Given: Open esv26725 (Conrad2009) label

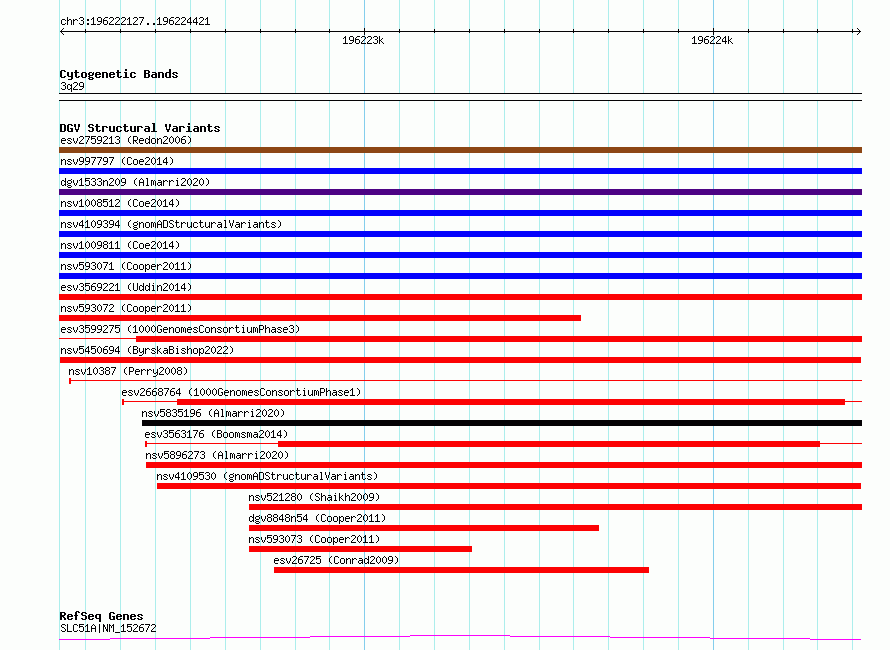Looking at the screenshot, I should click(336, 560).
